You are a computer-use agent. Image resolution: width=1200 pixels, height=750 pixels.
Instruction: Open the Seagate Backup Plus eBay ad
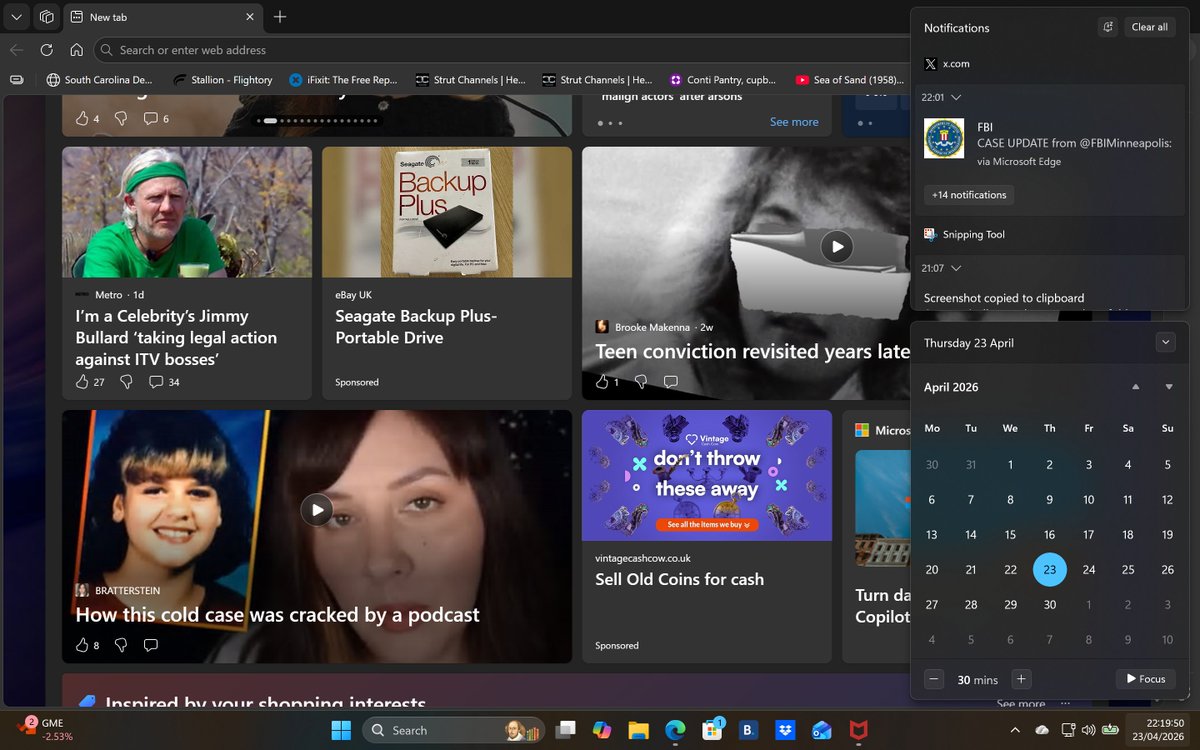(x=447, y=273)
